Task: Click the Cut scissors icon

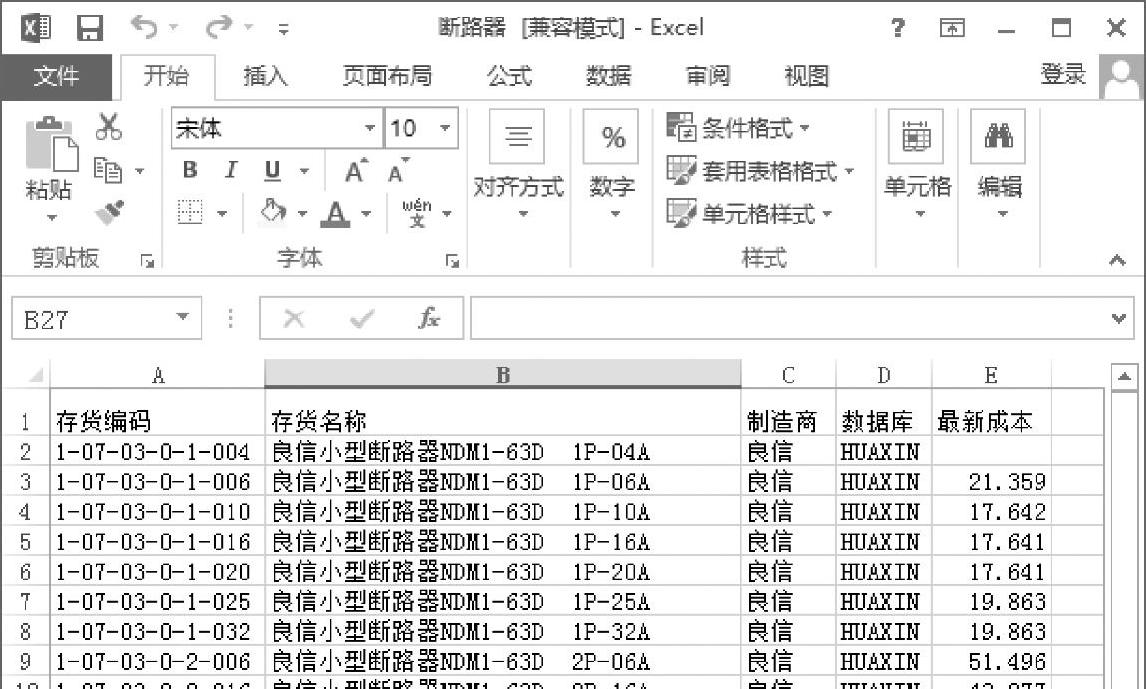Action: pyautogui.click(x=108, y=126)
